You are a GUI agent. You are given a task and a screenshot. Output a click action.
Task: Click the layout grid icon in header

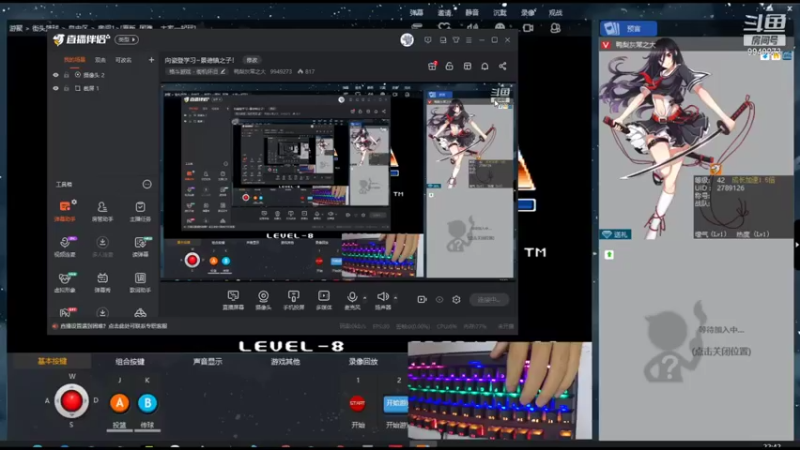pyautogui.click(x=467, y=66)
